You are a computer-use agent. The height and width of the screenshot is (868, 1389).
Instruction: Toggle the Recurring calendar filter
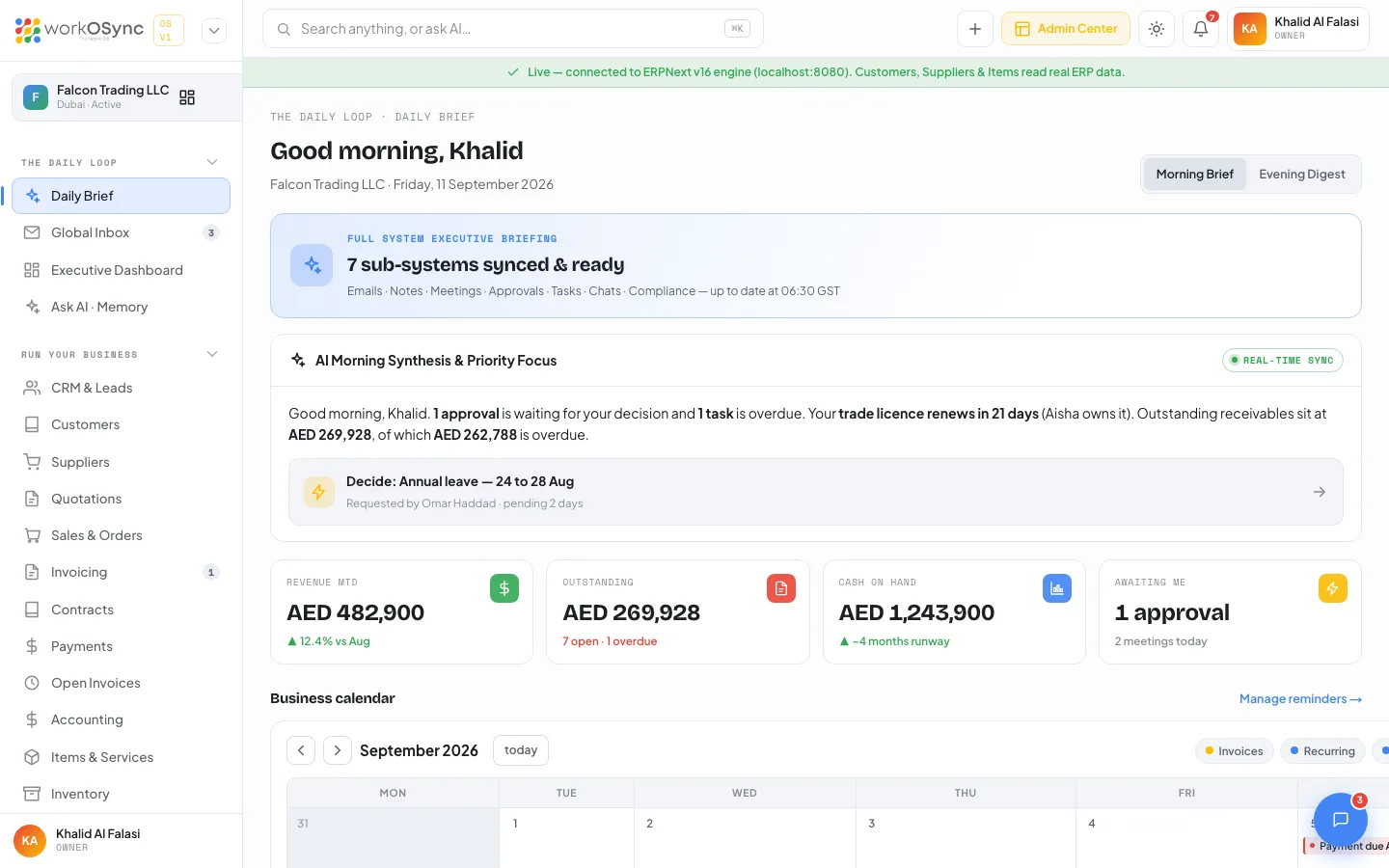coord(1322,751)
